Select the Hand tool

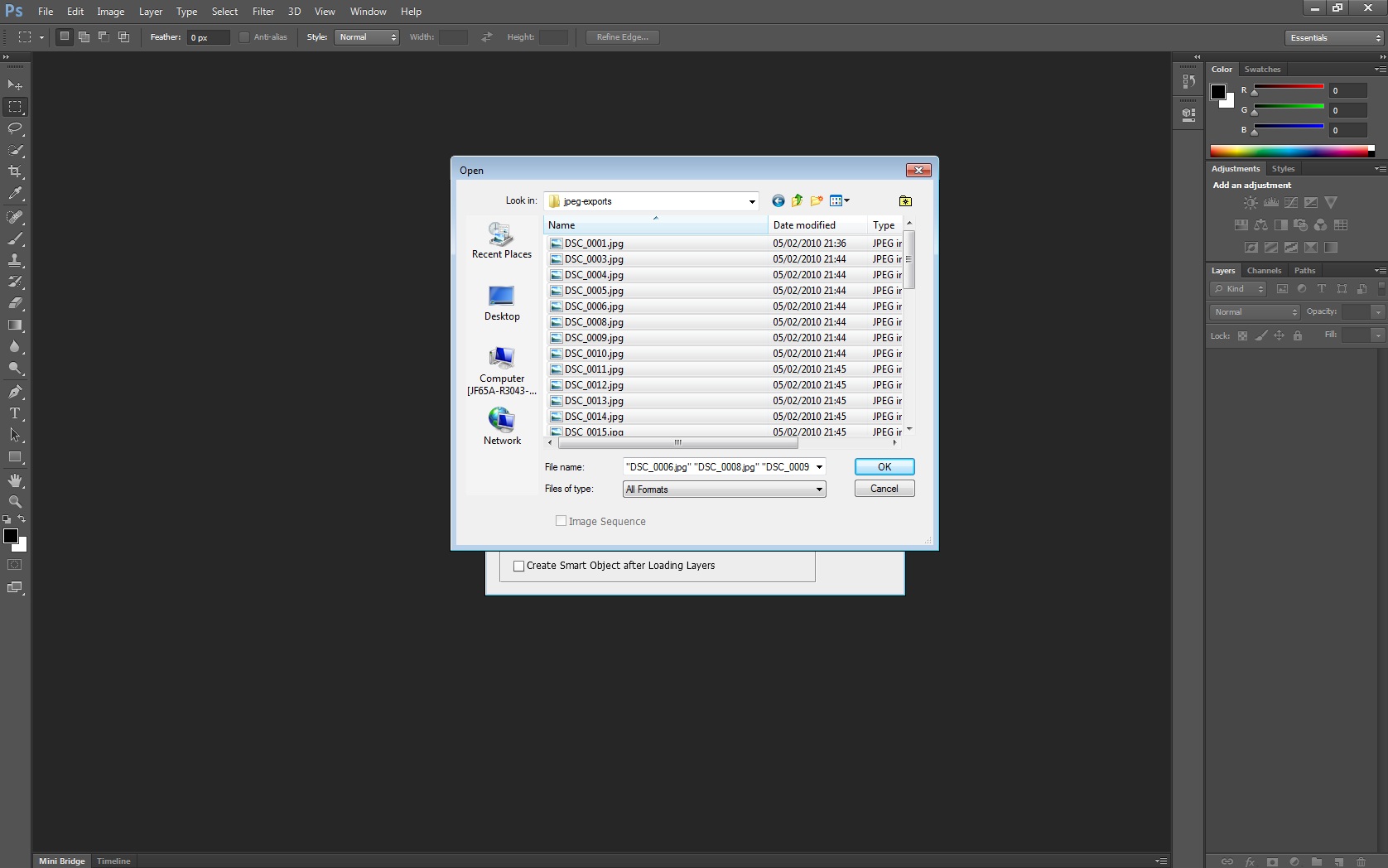(15, 480)
